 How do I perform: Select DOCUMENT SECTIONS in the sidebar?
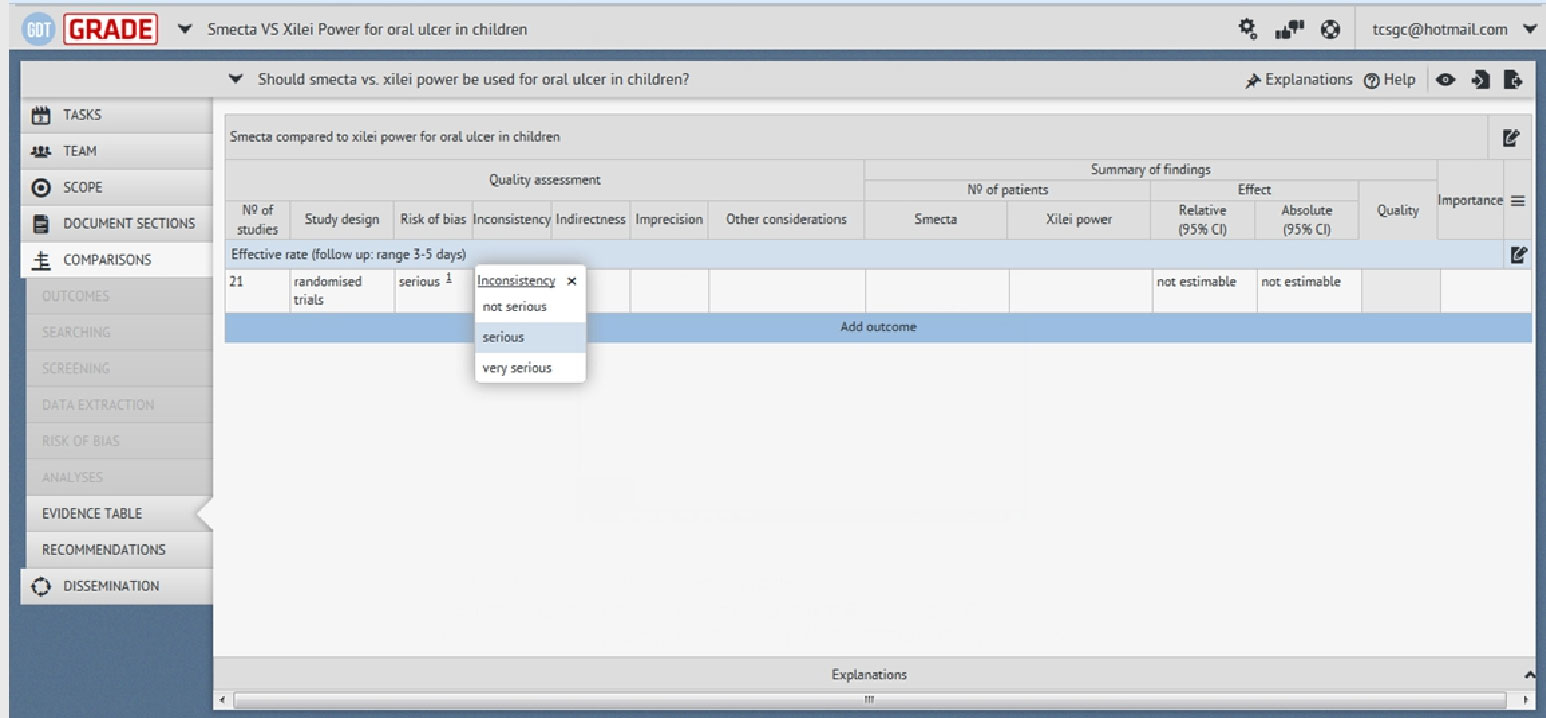tap(116, 223)
